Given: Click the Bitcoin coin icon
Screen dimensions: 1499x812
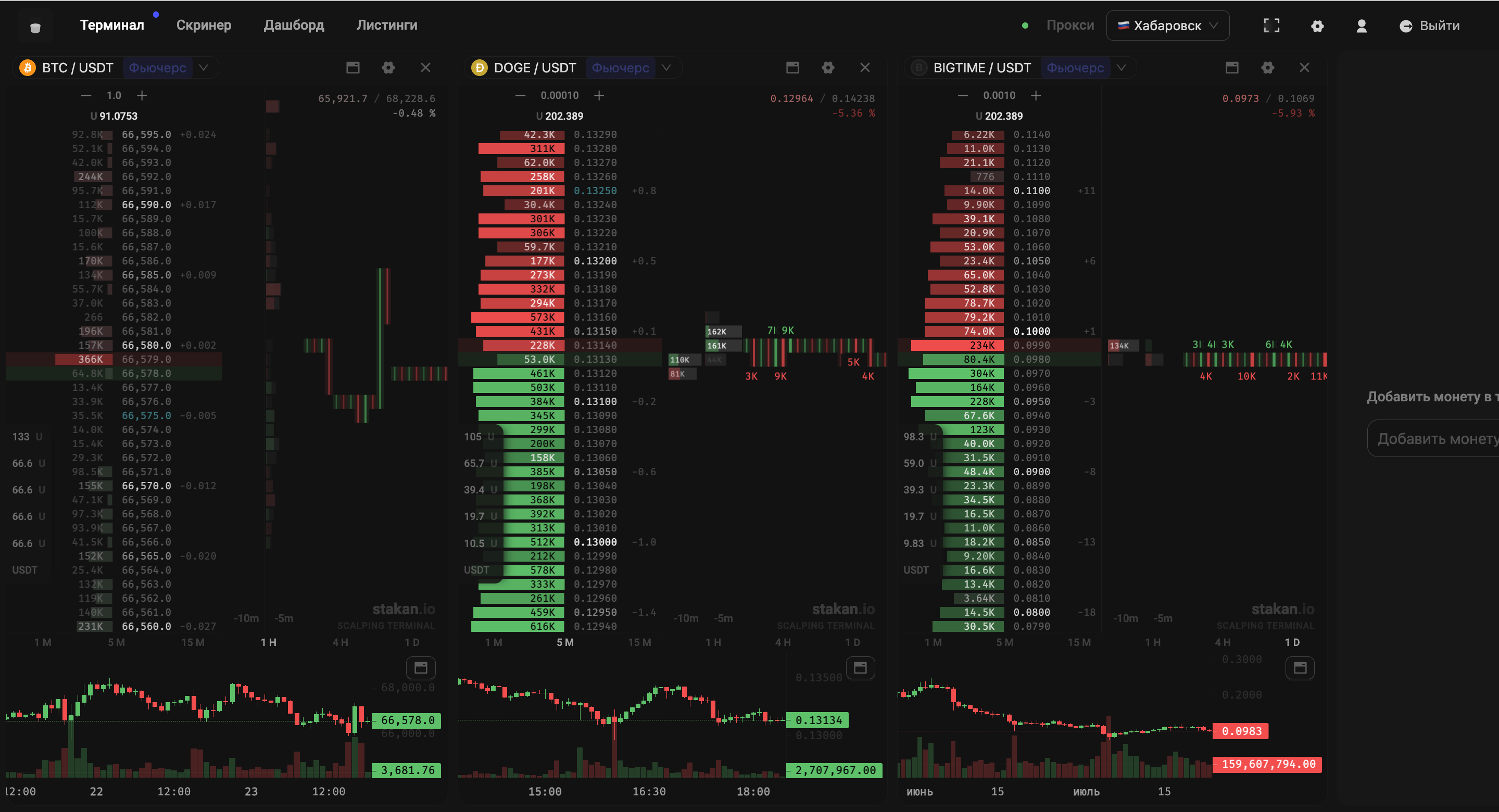Looking at the screenshot, I should tap(28, 68).
